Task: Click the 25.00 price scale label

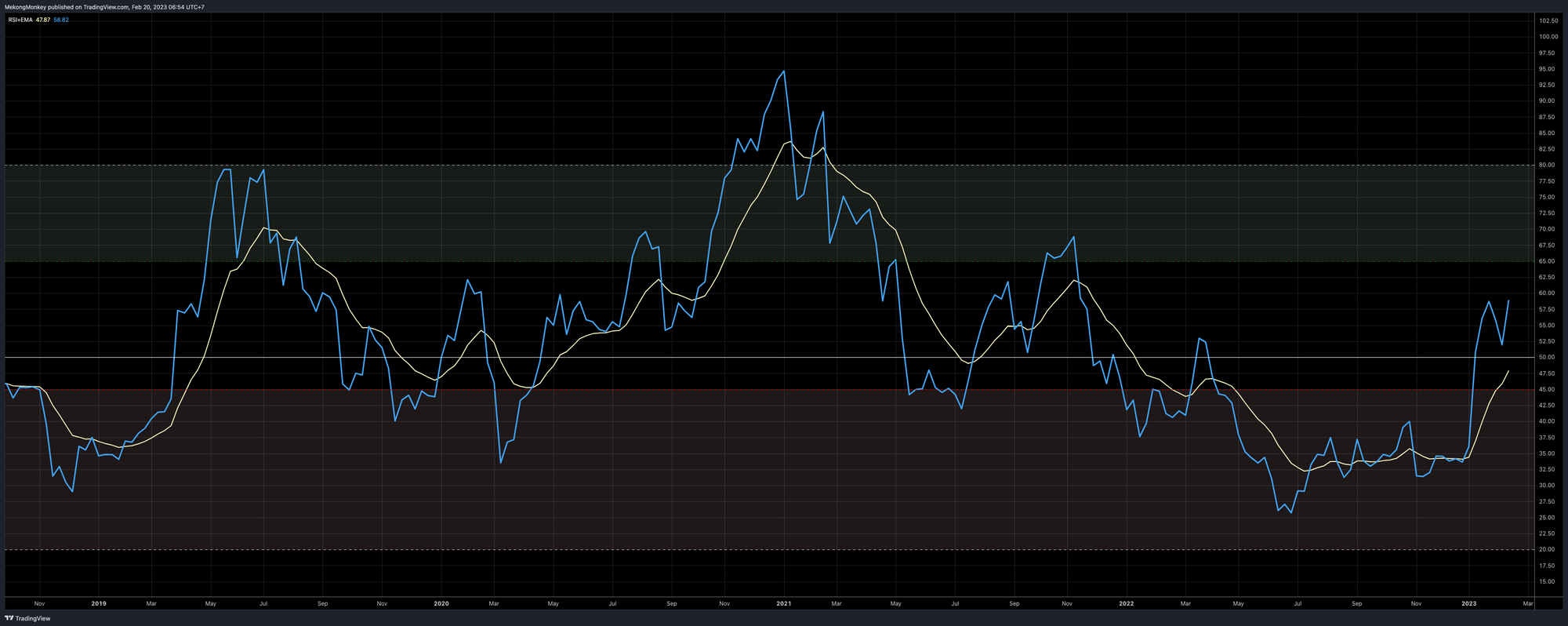Action: [x=1548, y=518]
